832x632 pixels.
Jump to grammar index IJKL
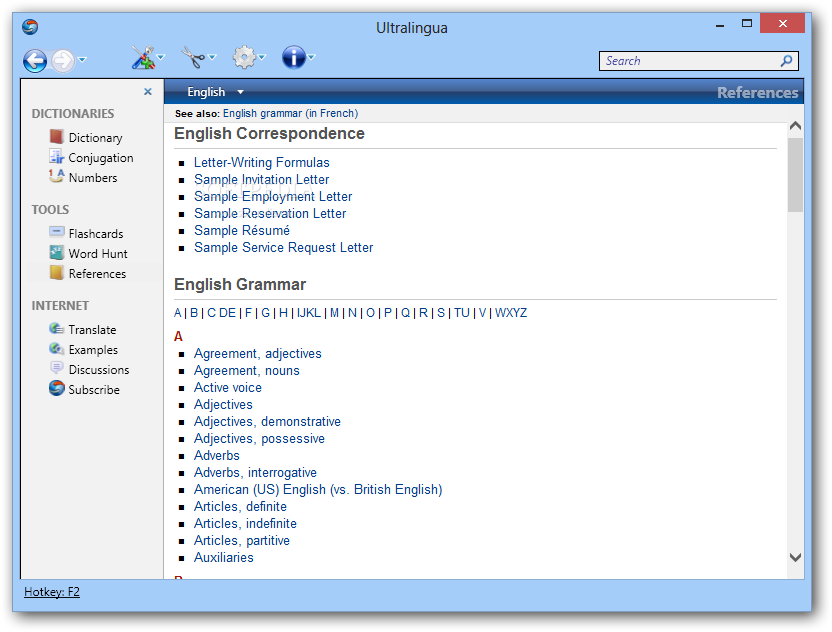(x=309, y=313)
